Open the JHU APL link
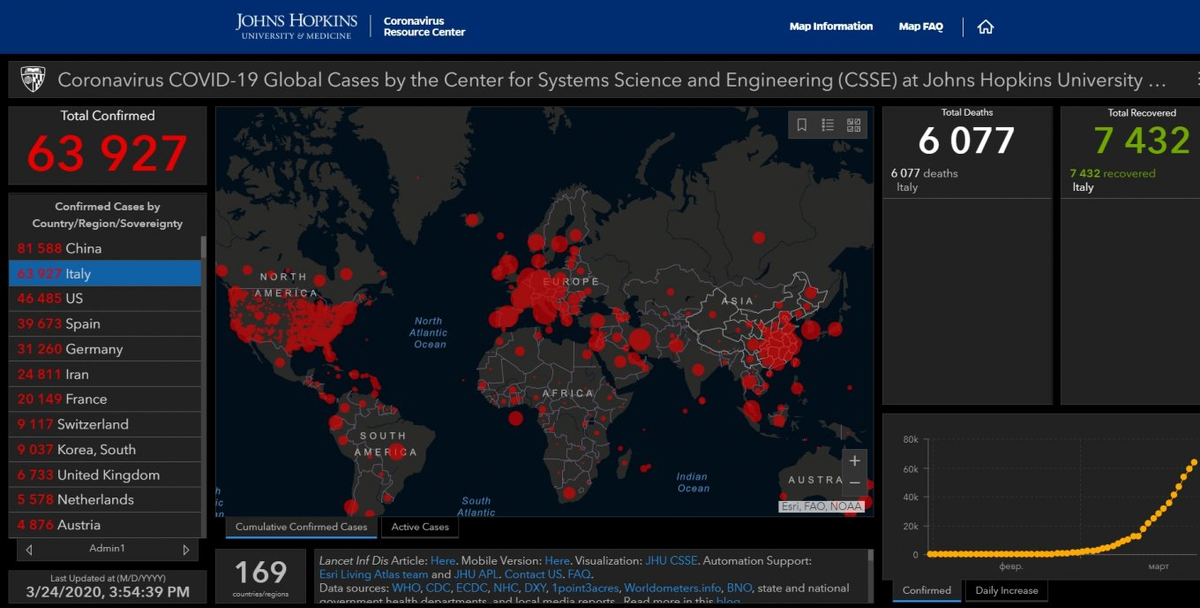This screenshot has width=1200, height=608. [477, 574]
